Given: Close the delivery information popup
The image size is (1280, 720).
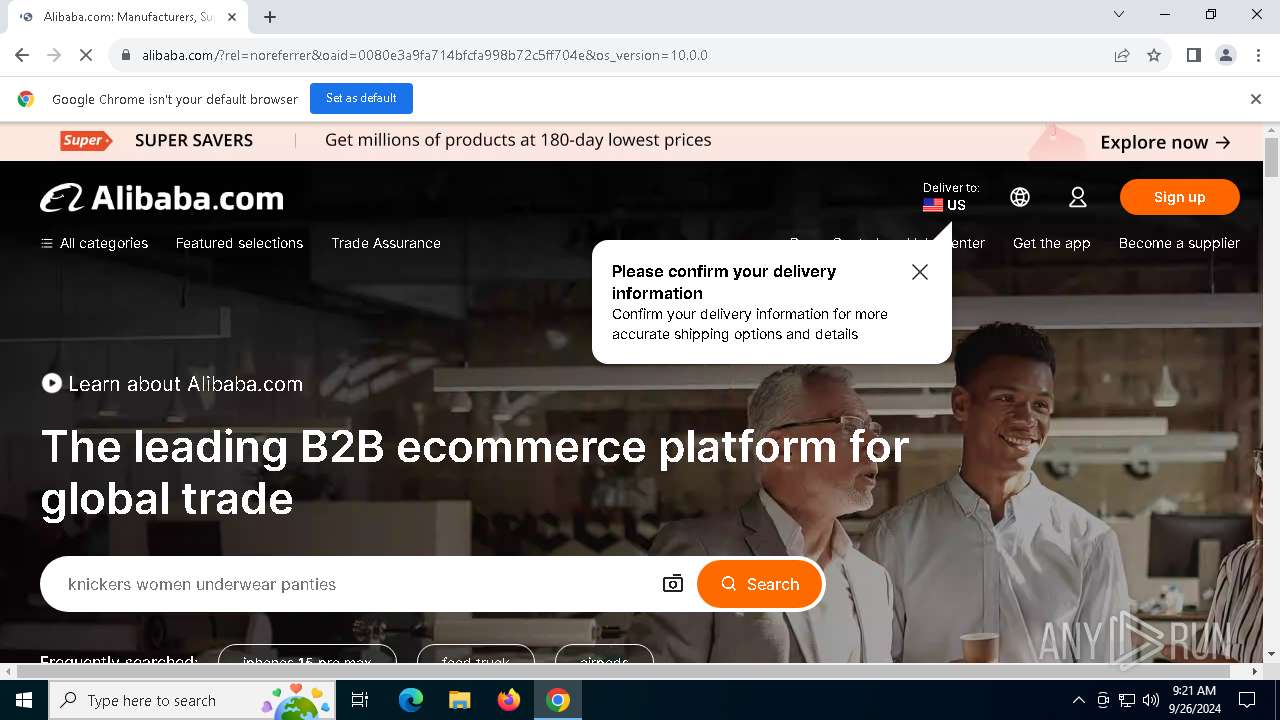Looking at the screenshot, I should 920,272.
